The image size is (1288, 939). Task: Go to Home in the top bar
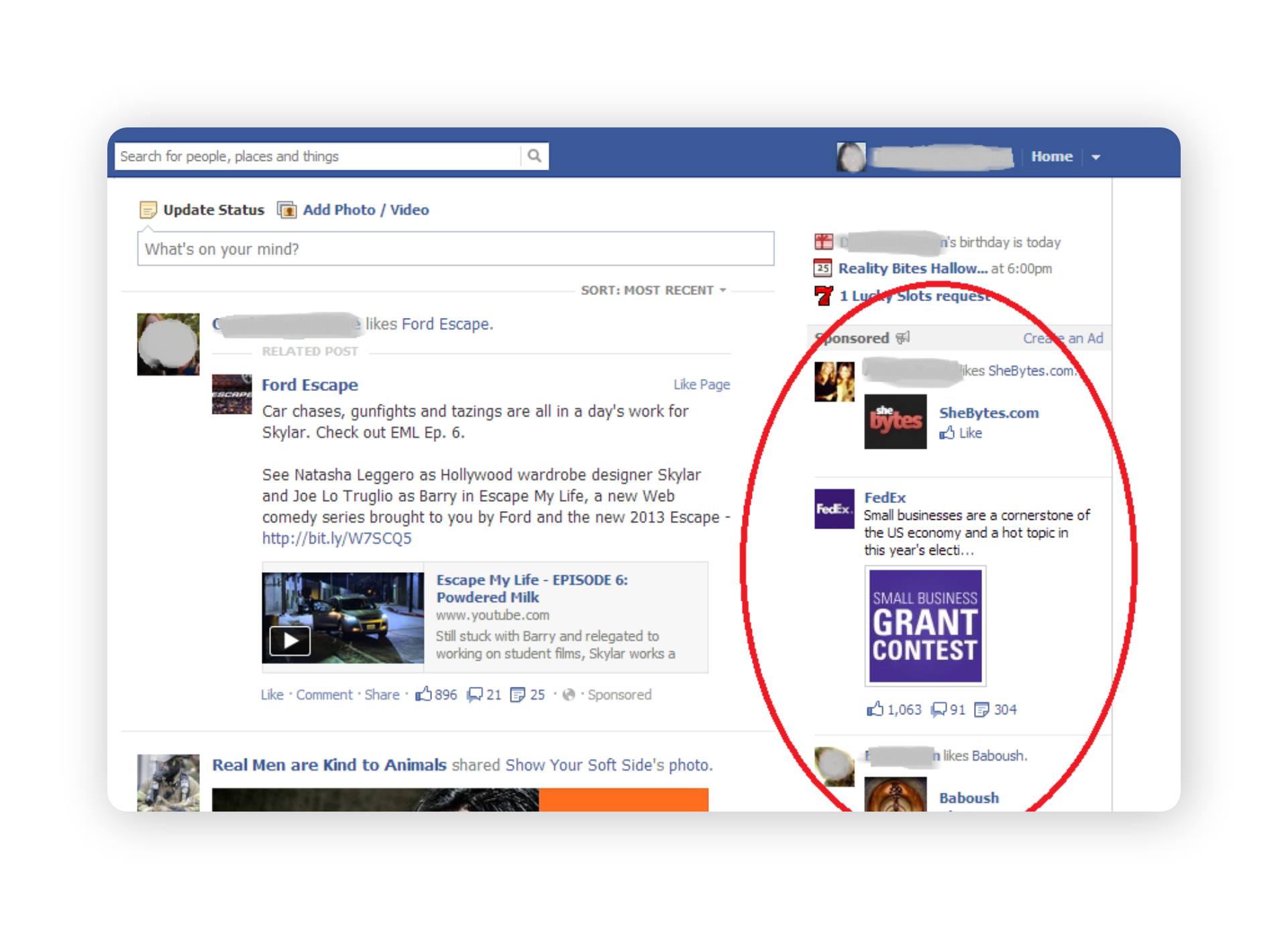[1051, 156]
